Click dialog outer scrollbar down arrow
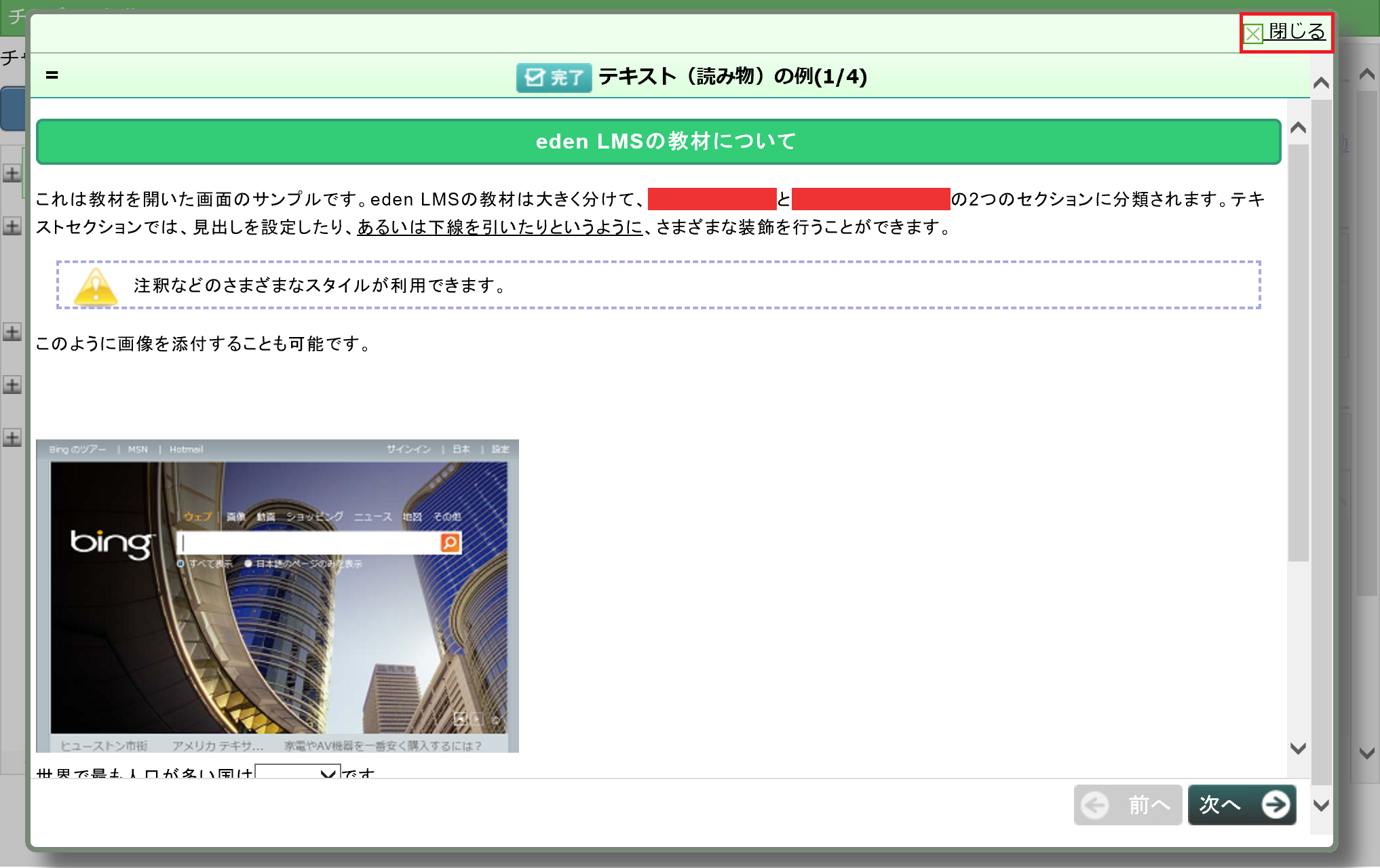1380x868 pixels. (x=1321, y=805)
